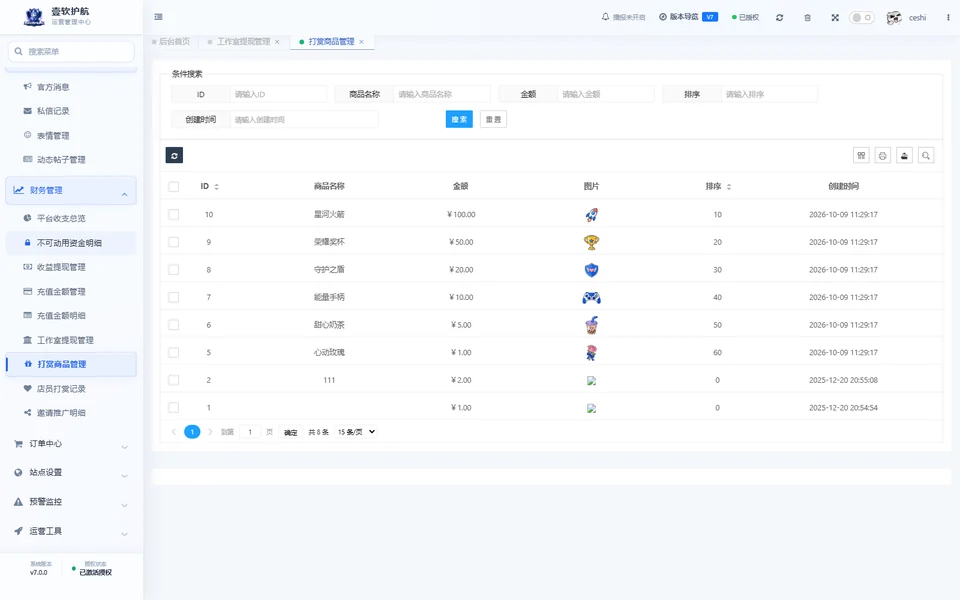Expand the 运营工具 menu group

(70, 531)
